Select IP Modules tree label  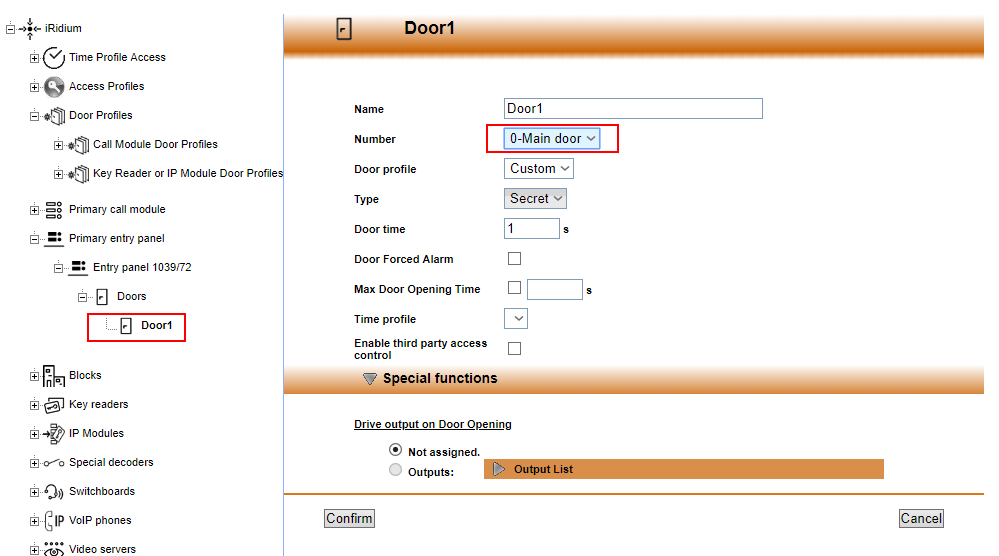click(x=96, y=433)
